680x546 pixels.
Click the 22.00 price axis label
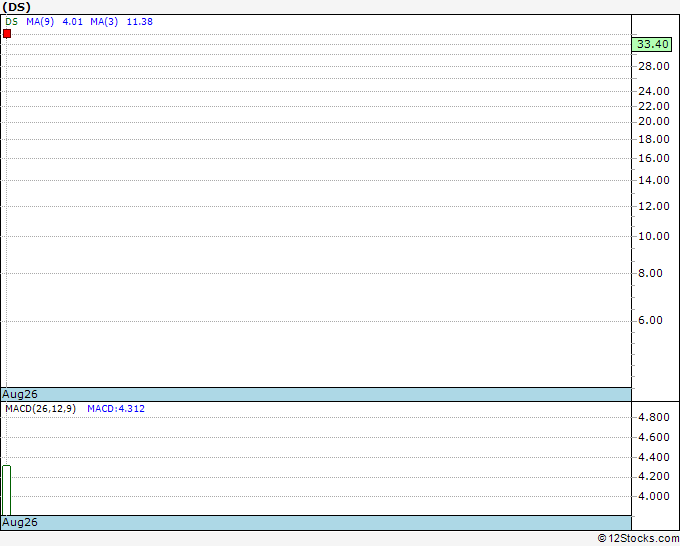(x=654, y=106)
